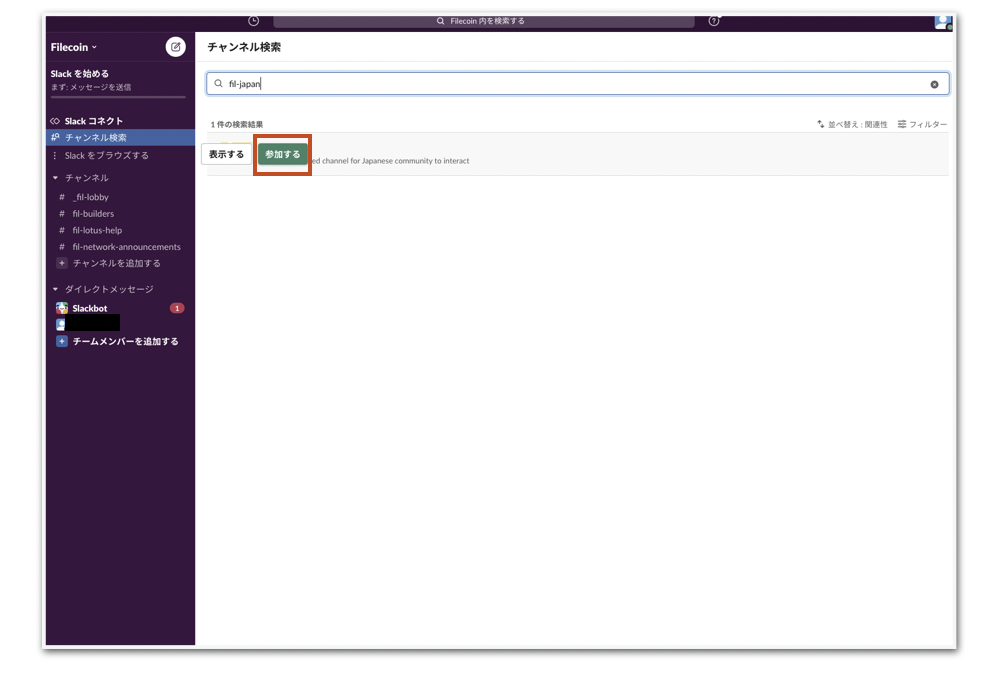The width and height of the screenshot is (1008, 678).
Task: Select チャンネル検索 in sidebar
Action: [x=120, y=138]
